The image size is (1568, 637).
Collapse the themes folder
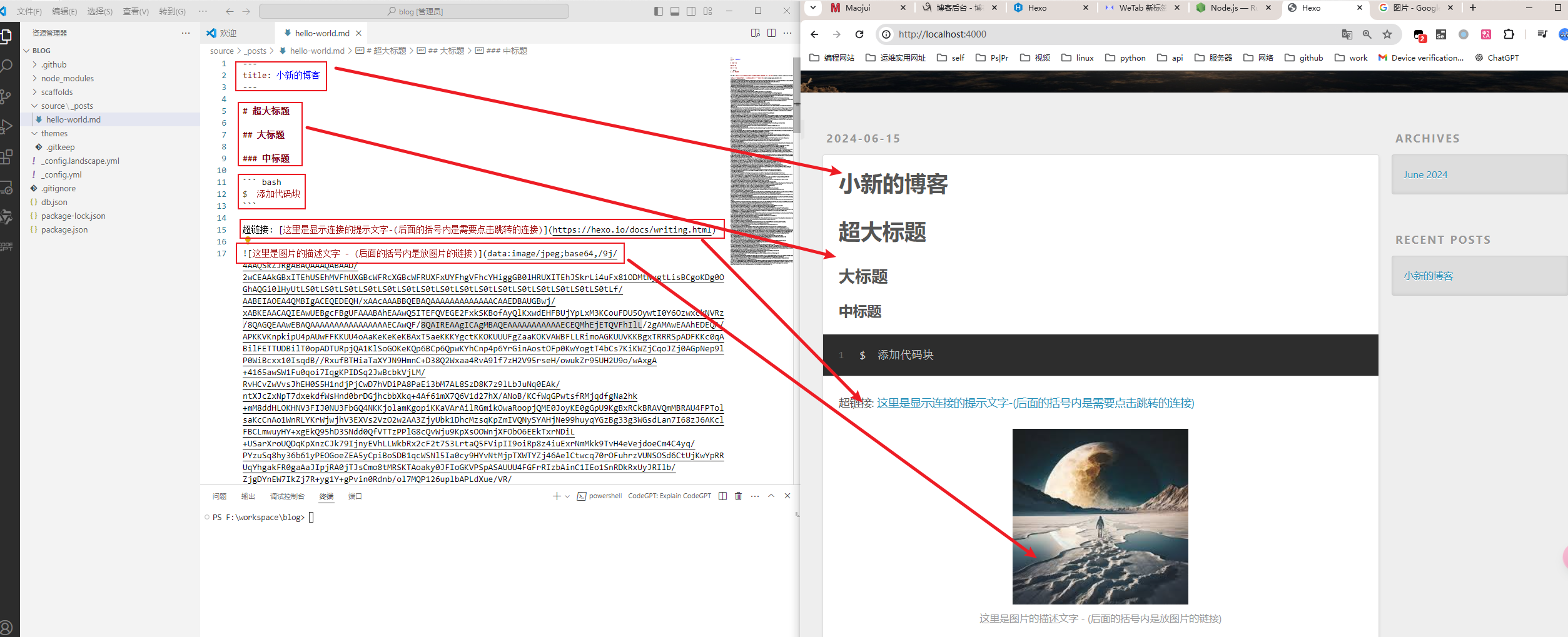coord(54,133)
